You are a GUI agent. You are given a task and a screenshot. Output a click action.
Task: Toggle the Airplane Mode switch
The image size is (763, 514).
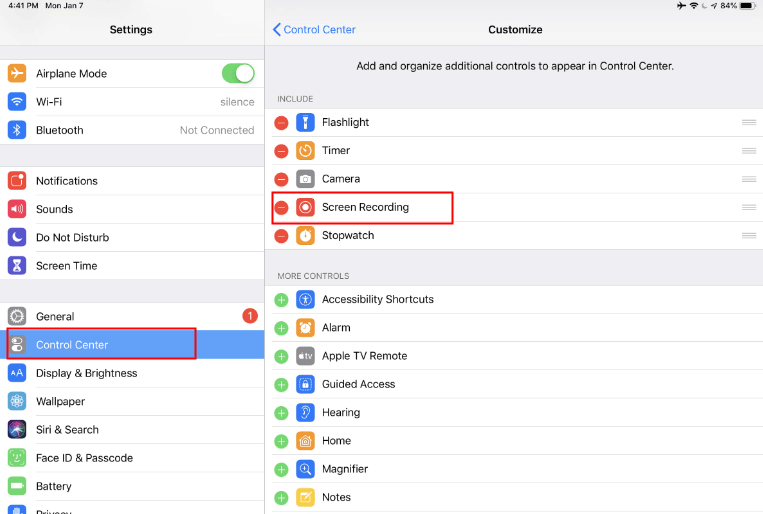coord(238,73)
